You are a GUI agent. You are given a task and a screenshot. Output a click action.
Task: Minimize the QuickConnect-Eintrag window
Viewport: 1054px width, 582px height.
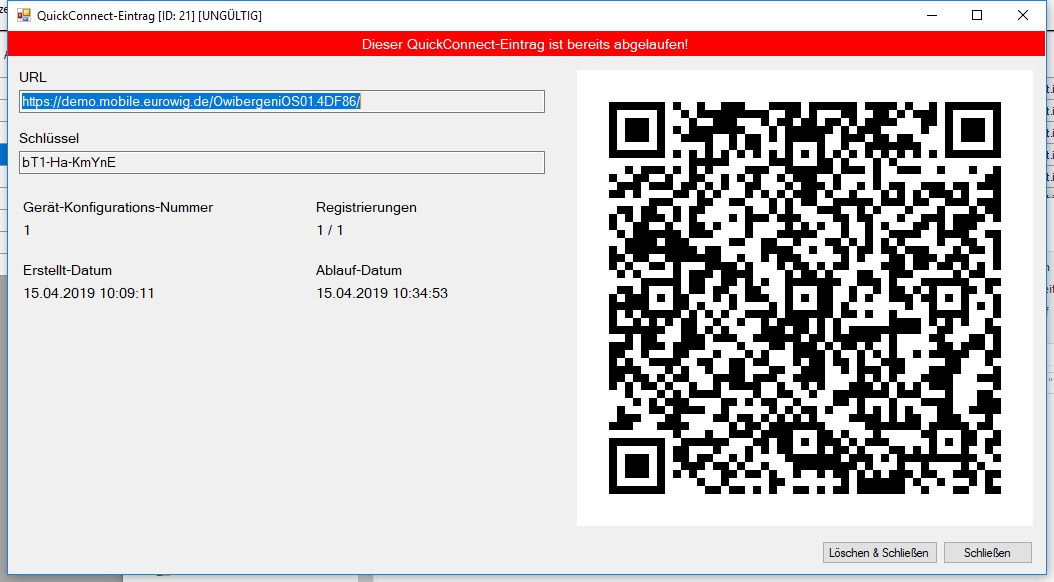pyautogui.click(x=932, y=15)
